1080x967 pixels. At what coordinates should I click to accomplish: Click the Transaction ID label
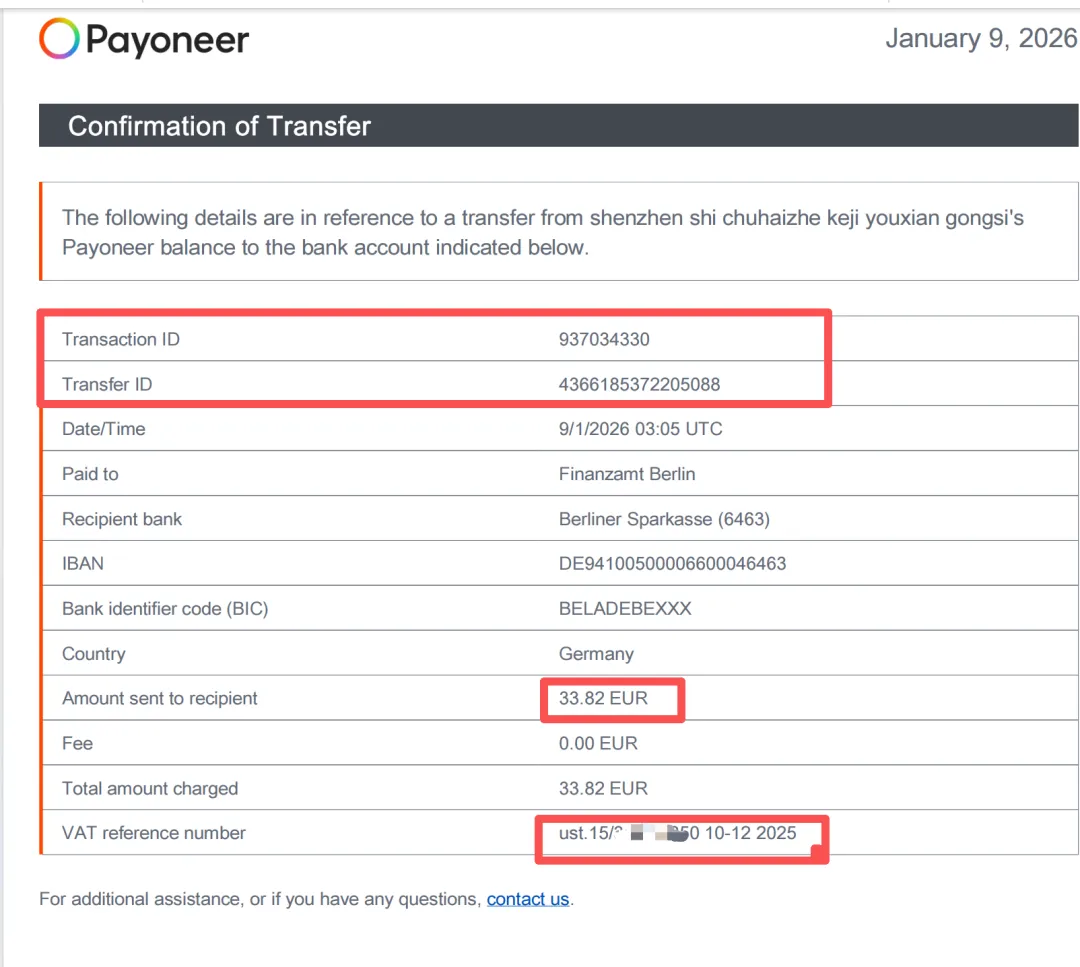click(121, 339)
